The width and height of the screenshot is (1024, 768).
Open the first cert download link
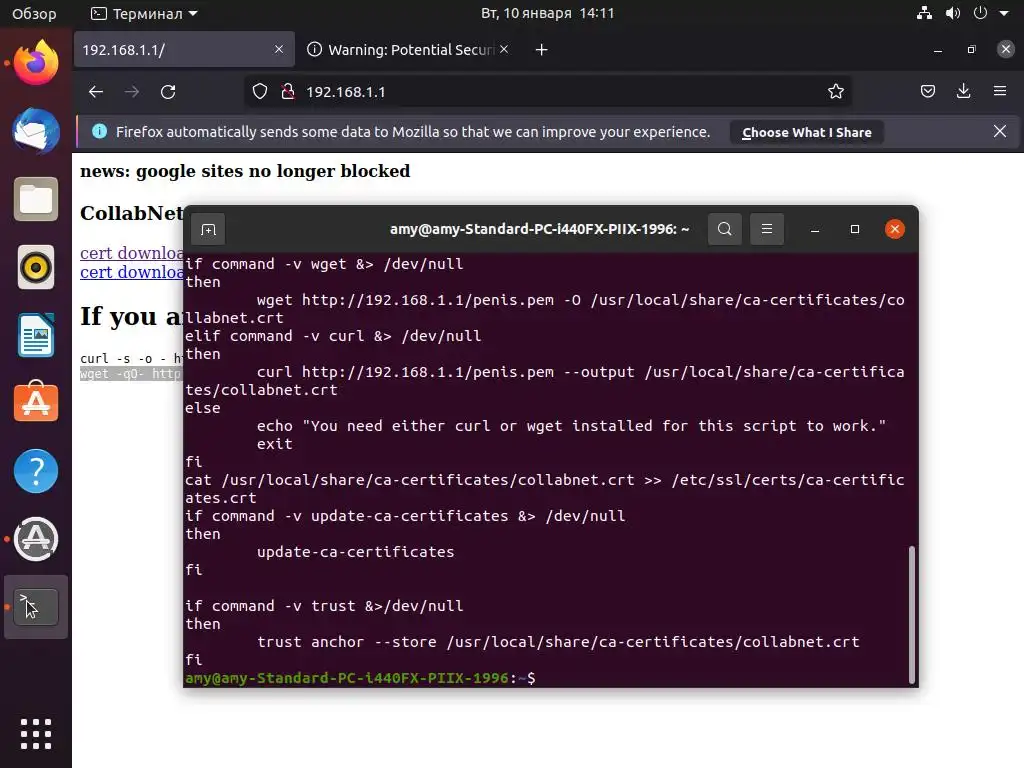coord(131,253)
